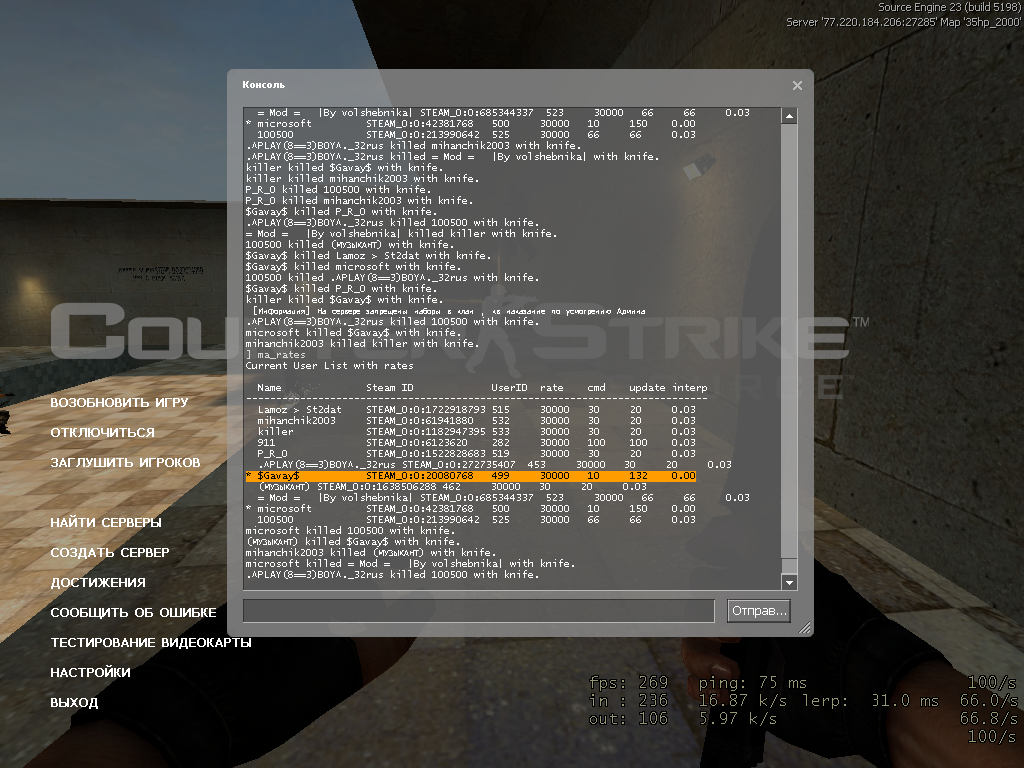This screenshot has height=768, width=1024.
Task: Click 'P_R_O killed 100500 with knife.' line
Action: [x=336, y=189]
